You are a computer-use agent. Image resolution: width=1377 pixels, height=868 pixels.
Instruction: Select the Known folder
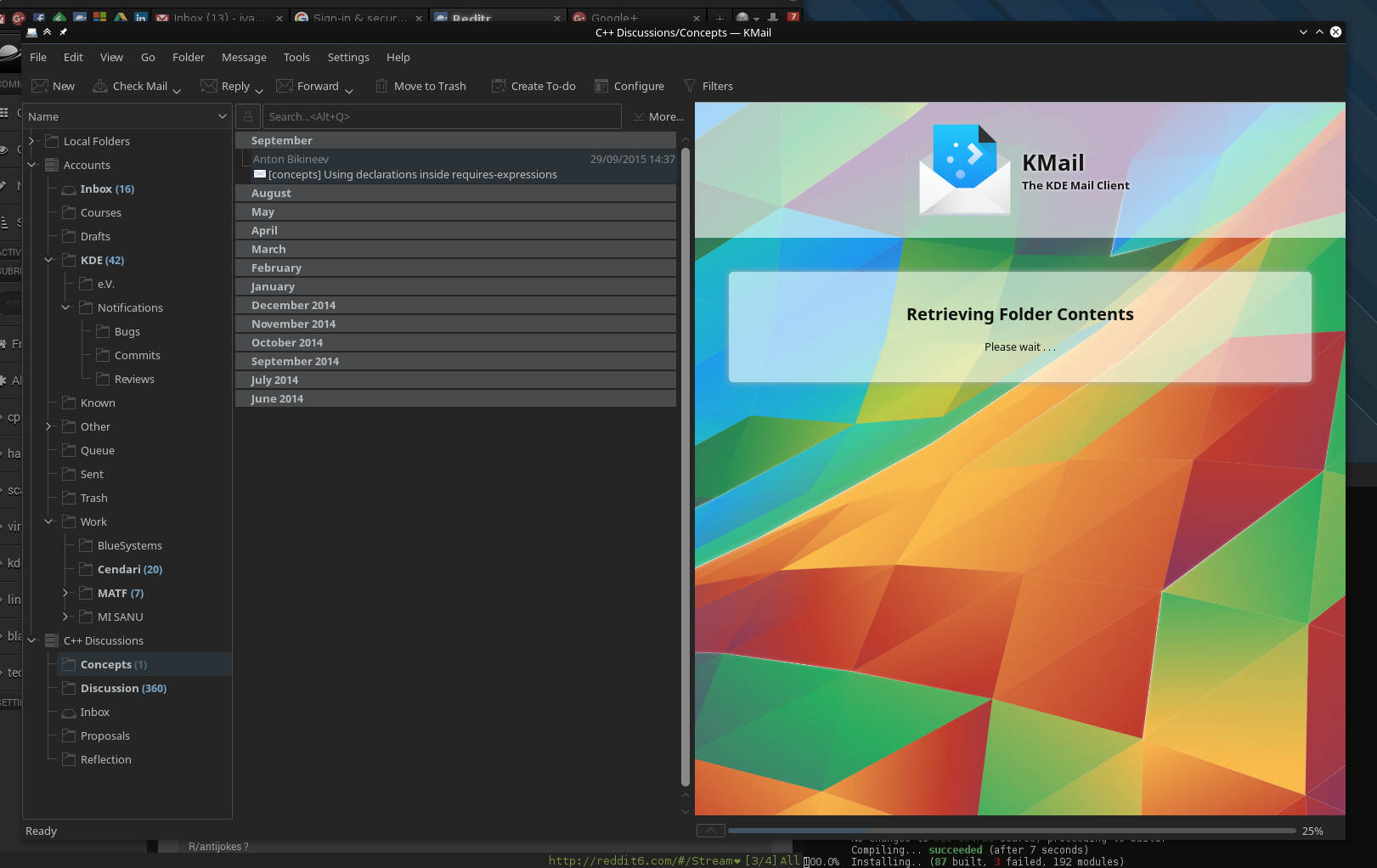pyautogui.click(x=98, y=403)
